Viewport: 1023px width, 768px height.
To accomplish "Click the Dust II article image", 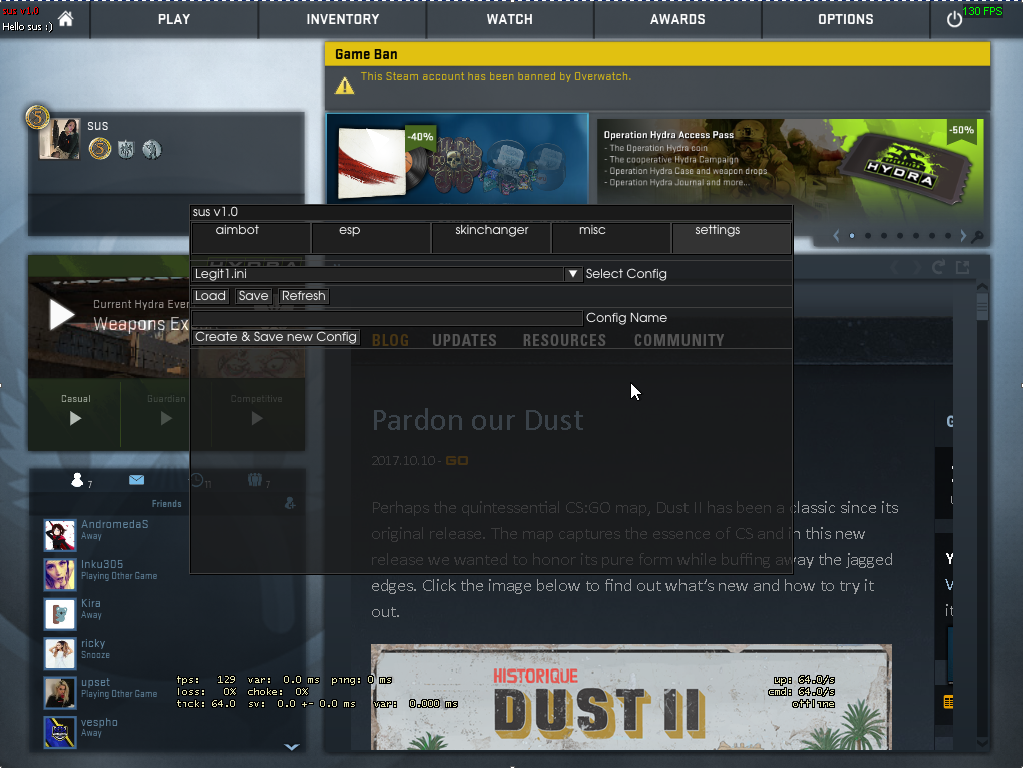I will [631, 697].
